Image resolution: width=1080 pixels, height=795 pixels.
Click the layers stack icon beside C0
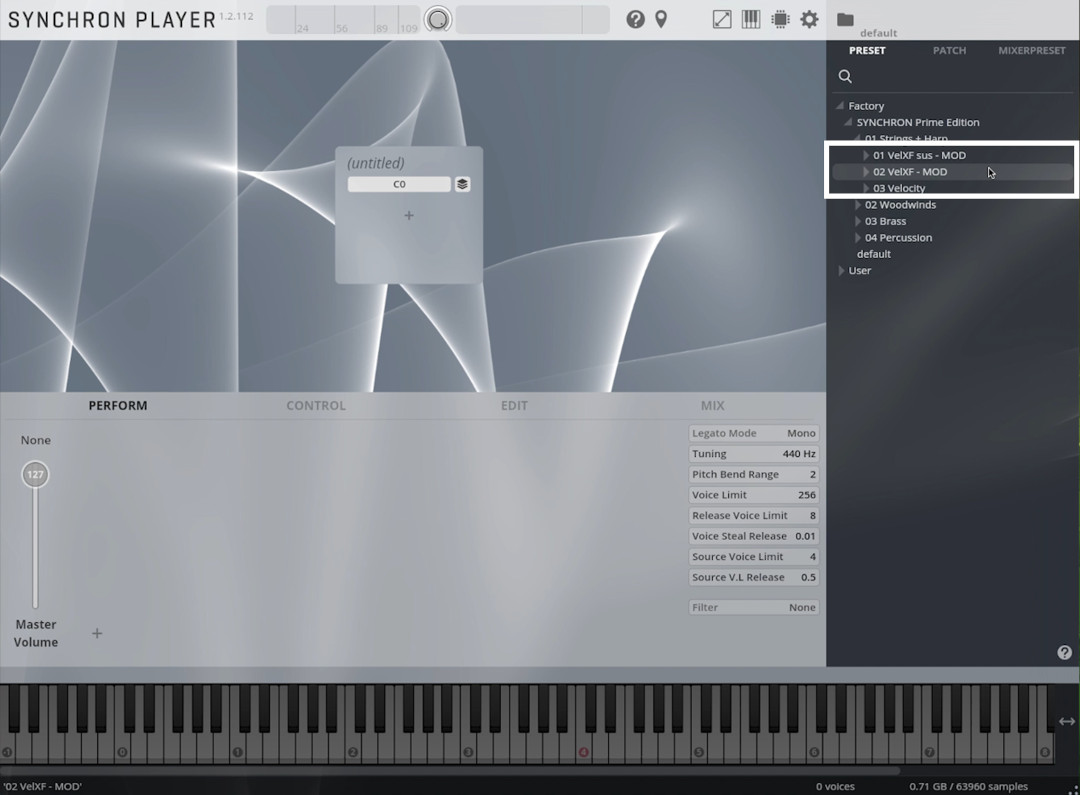pos(462,184)
